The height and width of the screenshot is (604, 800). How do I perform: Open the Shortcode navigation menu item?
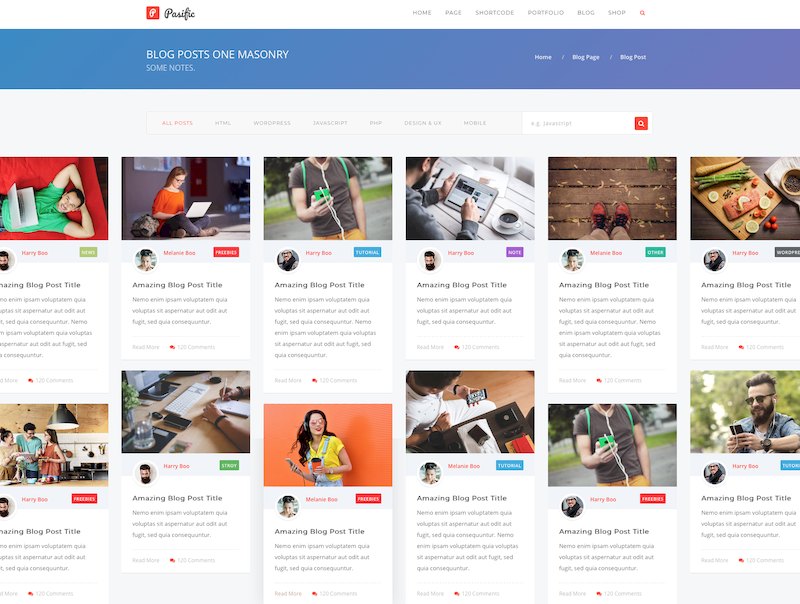pyautogui.click(x=494, y=13)
